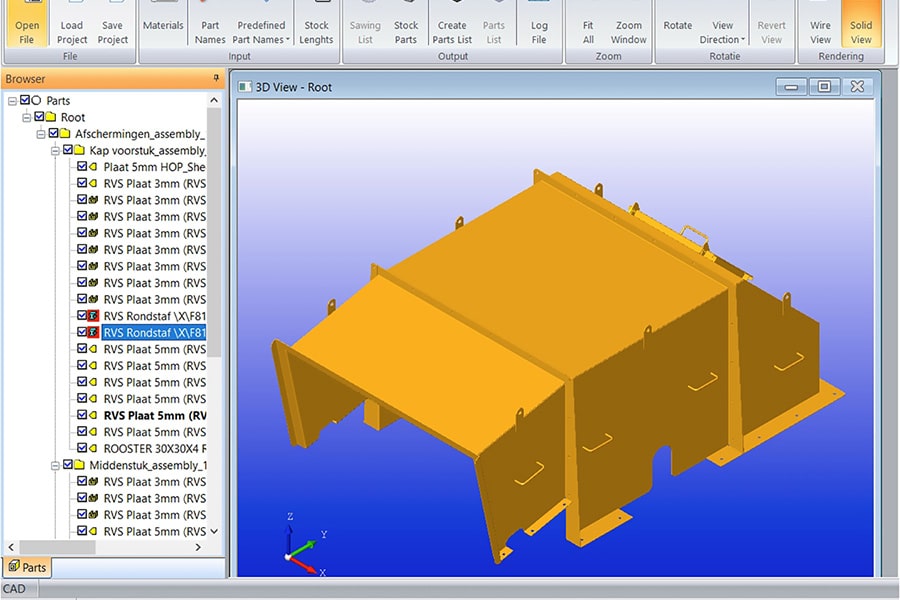Collapse the Middenstuk_assembly node

pos(55,466)
